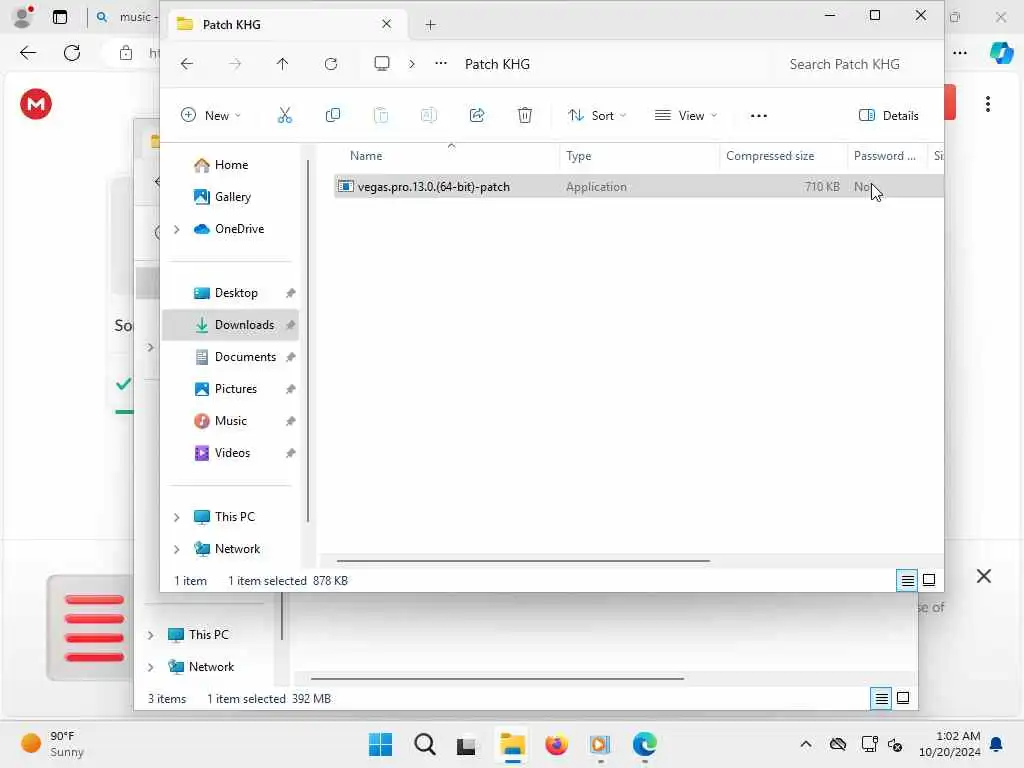
Task: Open Music in the navigation pane
Action: pos(230,421)
